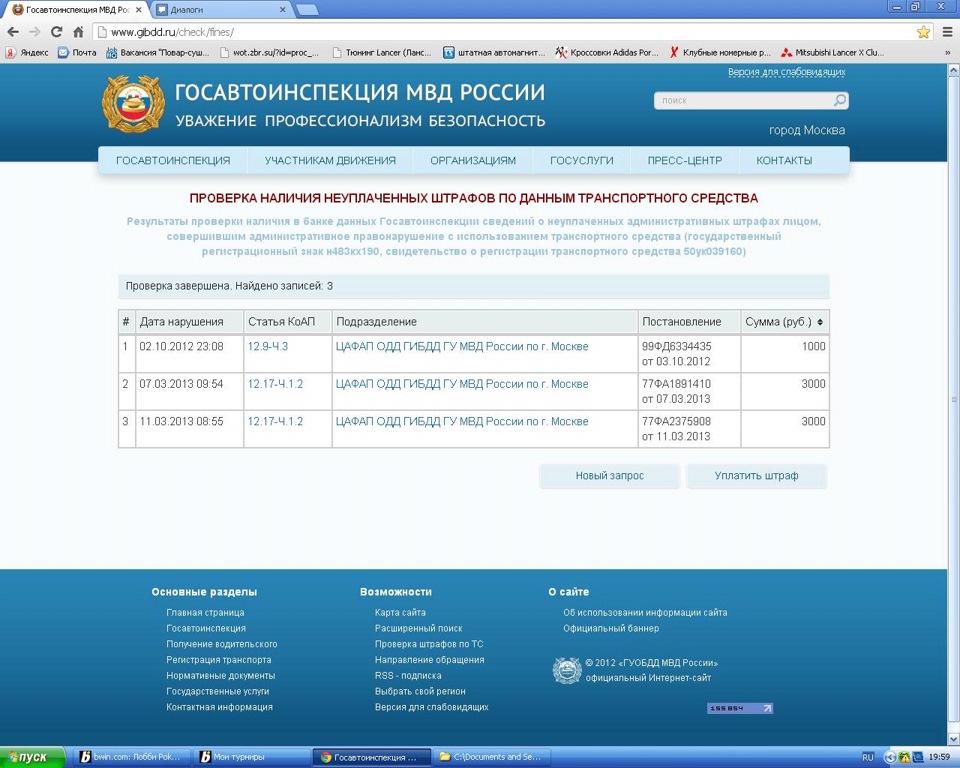The width and height of the screenshot is (960, 768).
Task: Reload the page with the refresh icon
Action: (56, 32)
